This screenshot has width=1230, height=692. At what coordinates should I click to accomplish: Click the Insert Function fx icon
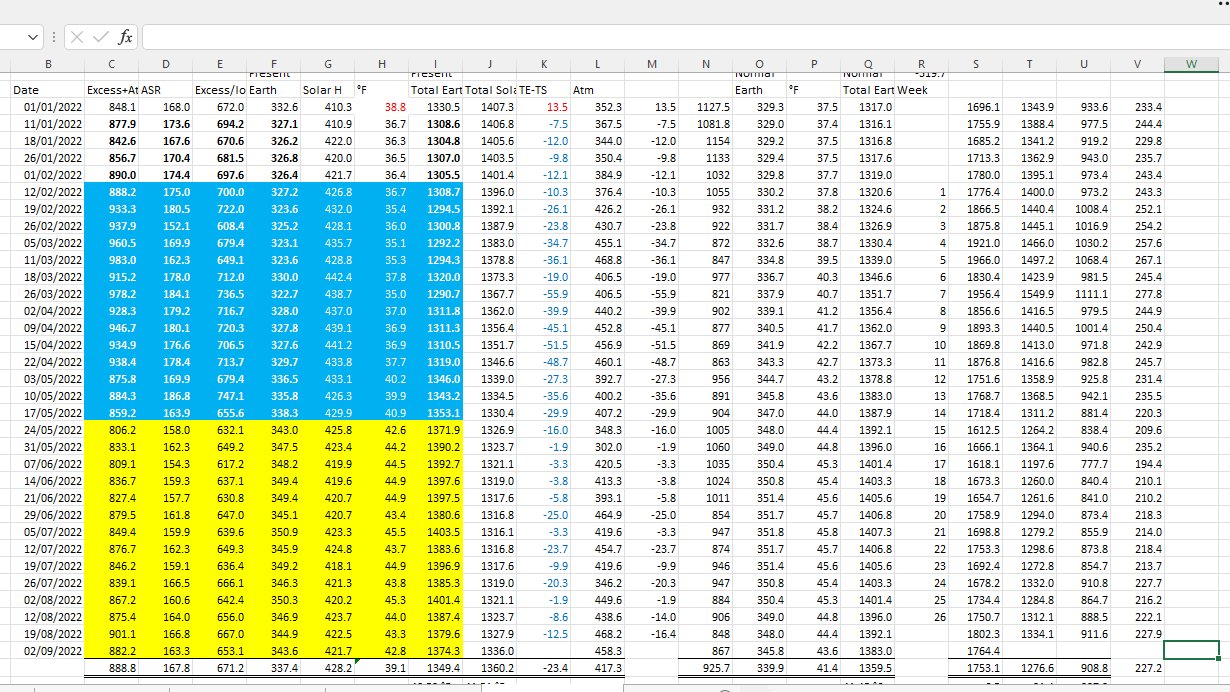[x=125, y=37]
